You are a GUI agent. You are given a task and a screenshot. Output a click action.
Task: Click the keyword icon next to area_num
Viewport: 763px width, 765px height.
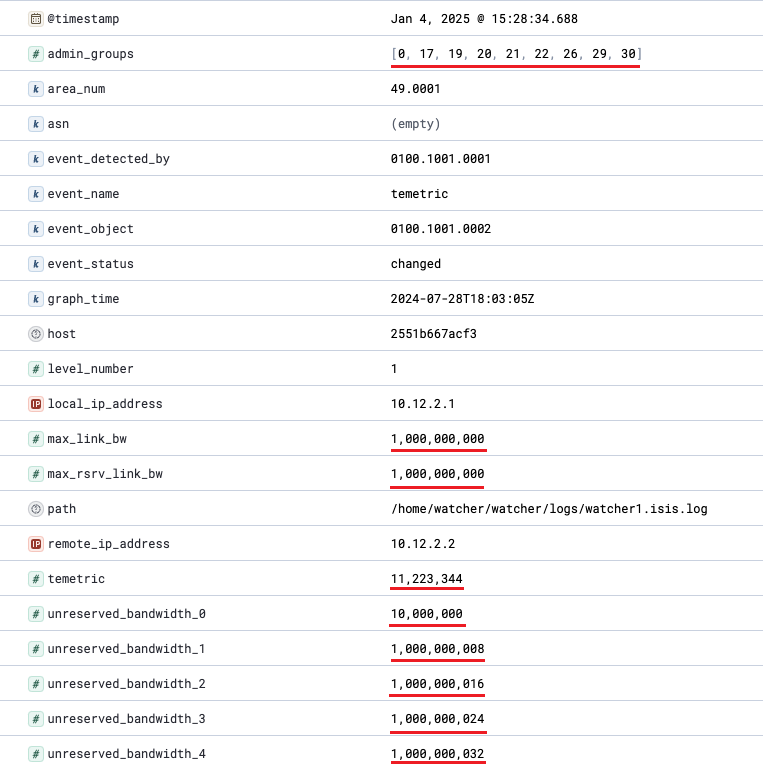point(36,89)
